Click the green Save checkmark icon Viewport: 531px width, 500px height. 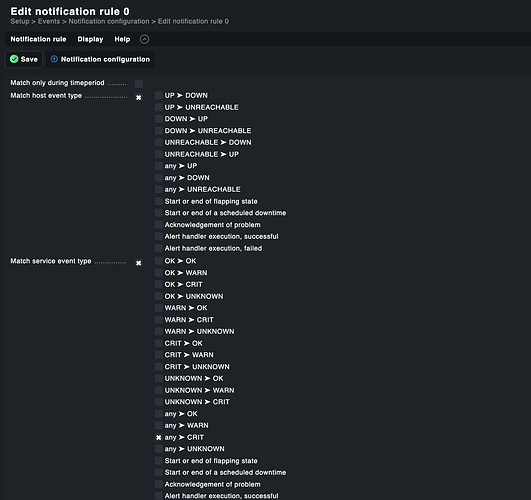click(x=14, y=59)
